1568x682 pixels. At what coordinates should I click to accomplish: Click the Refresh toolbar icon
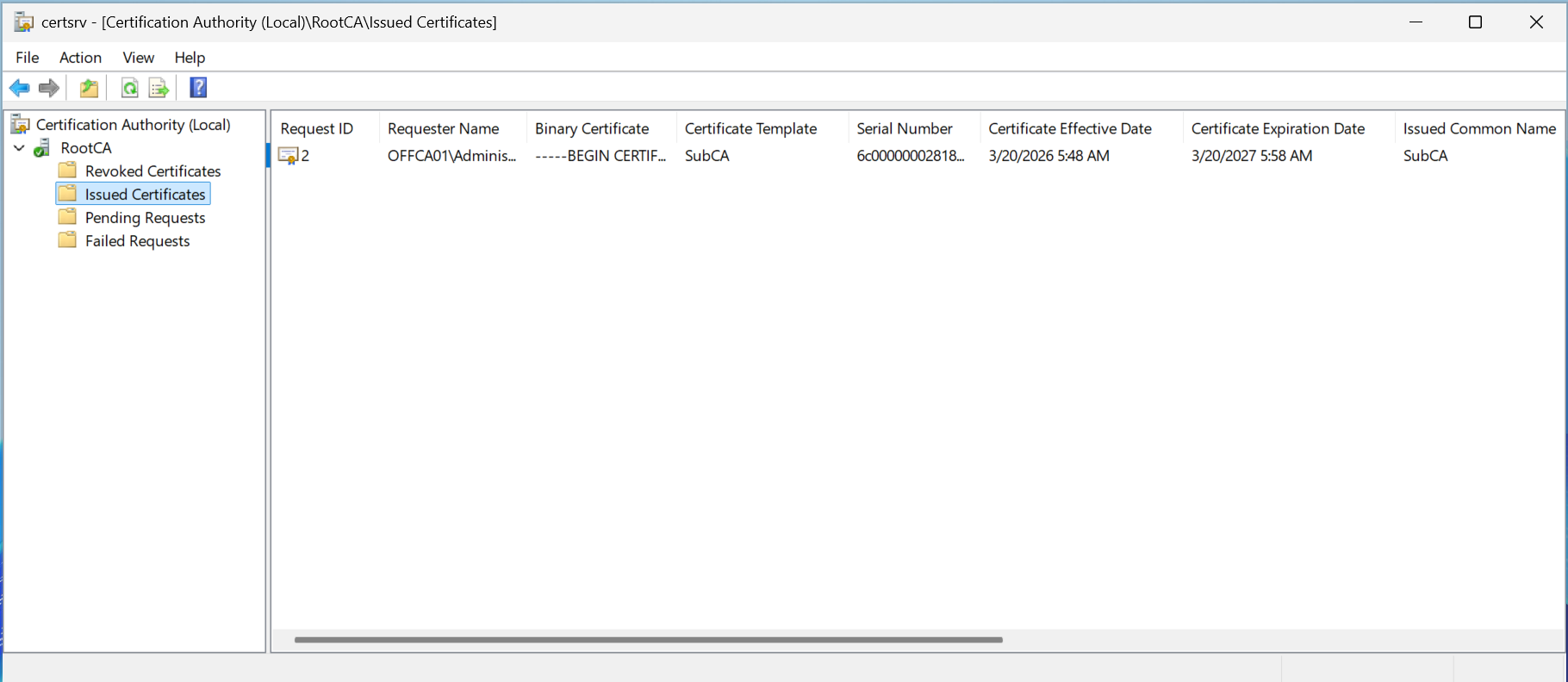[129, 88]
